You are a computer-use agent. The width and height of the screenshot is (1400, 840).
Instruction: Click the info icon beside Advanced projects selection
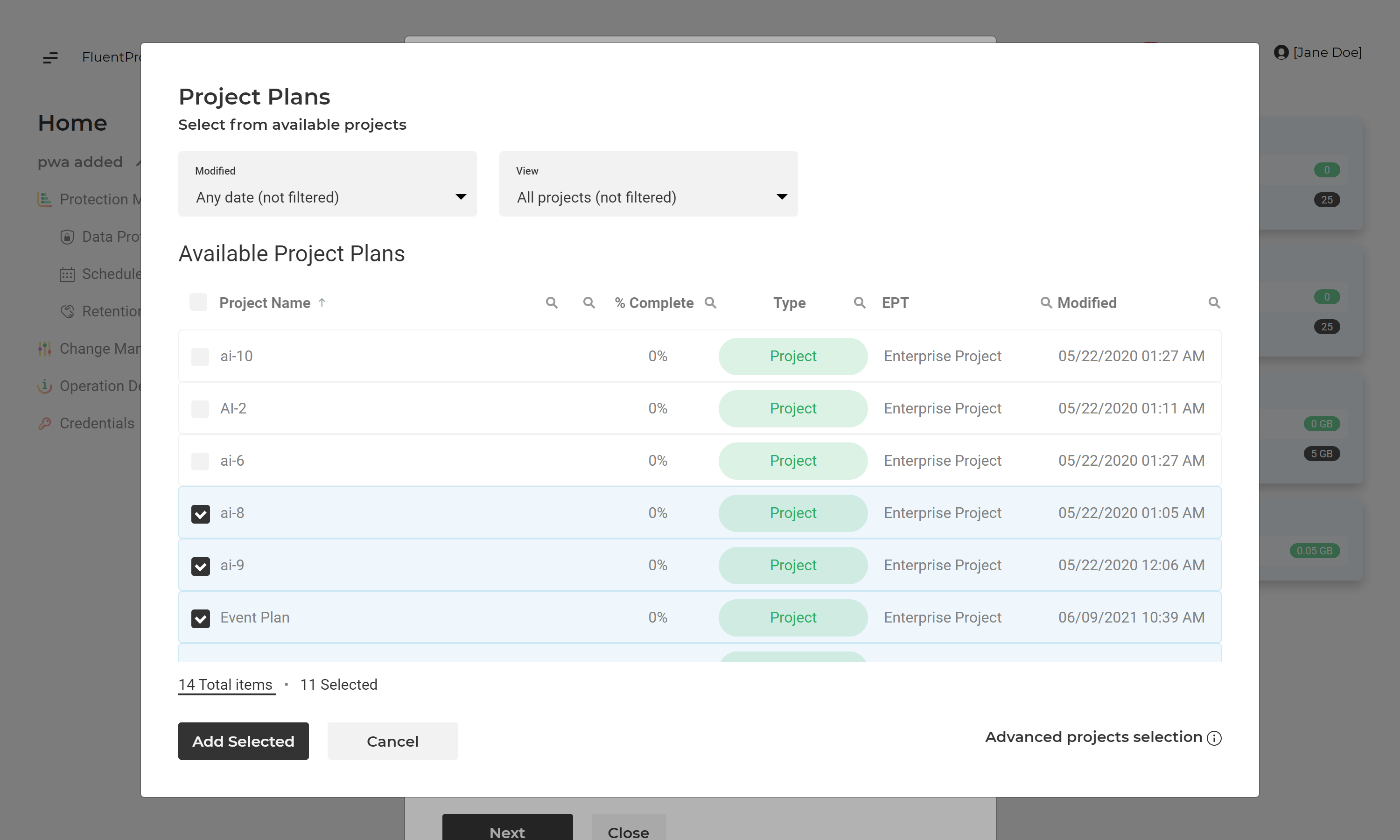pos(1214,738)
